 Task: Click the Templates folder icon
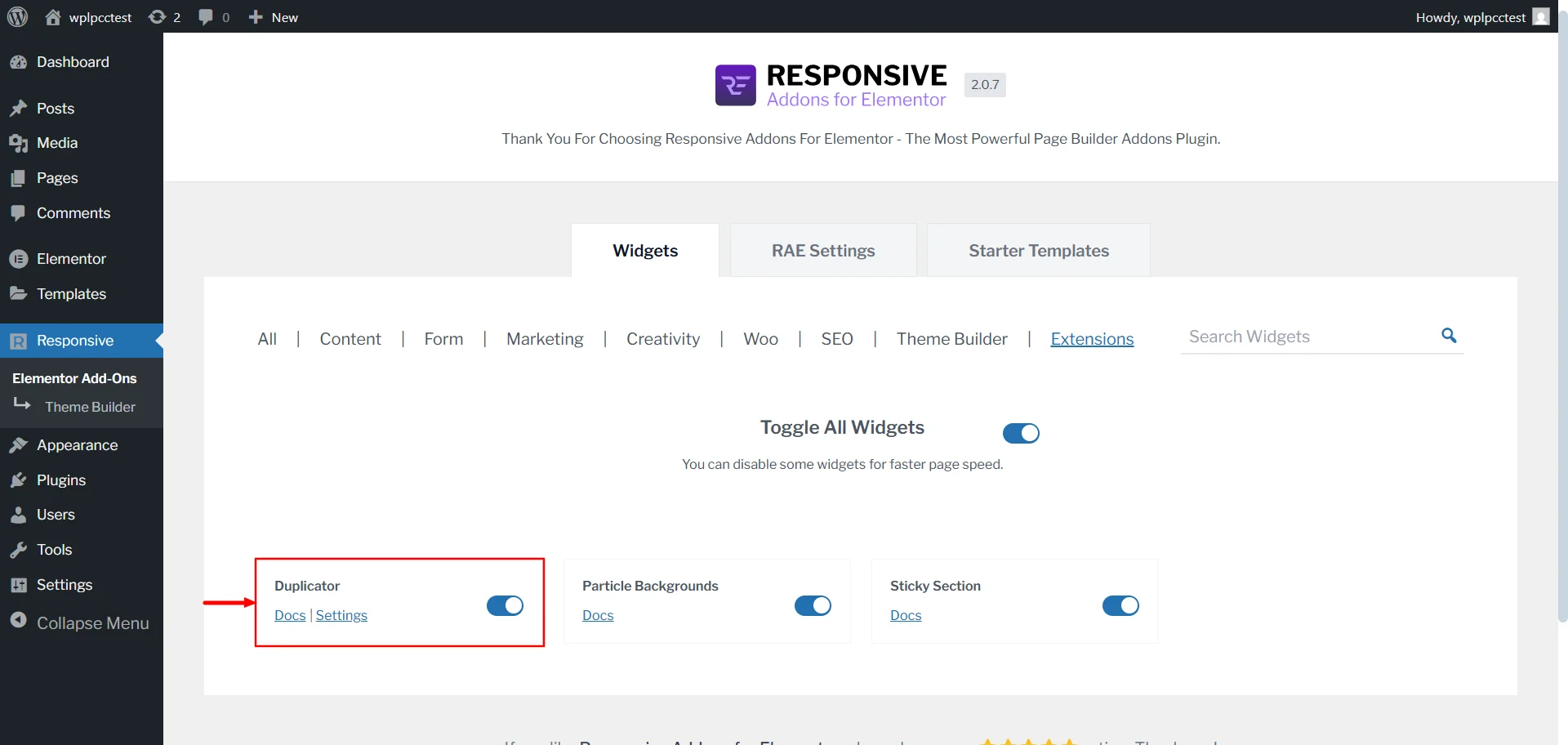[x=19, y=293]
